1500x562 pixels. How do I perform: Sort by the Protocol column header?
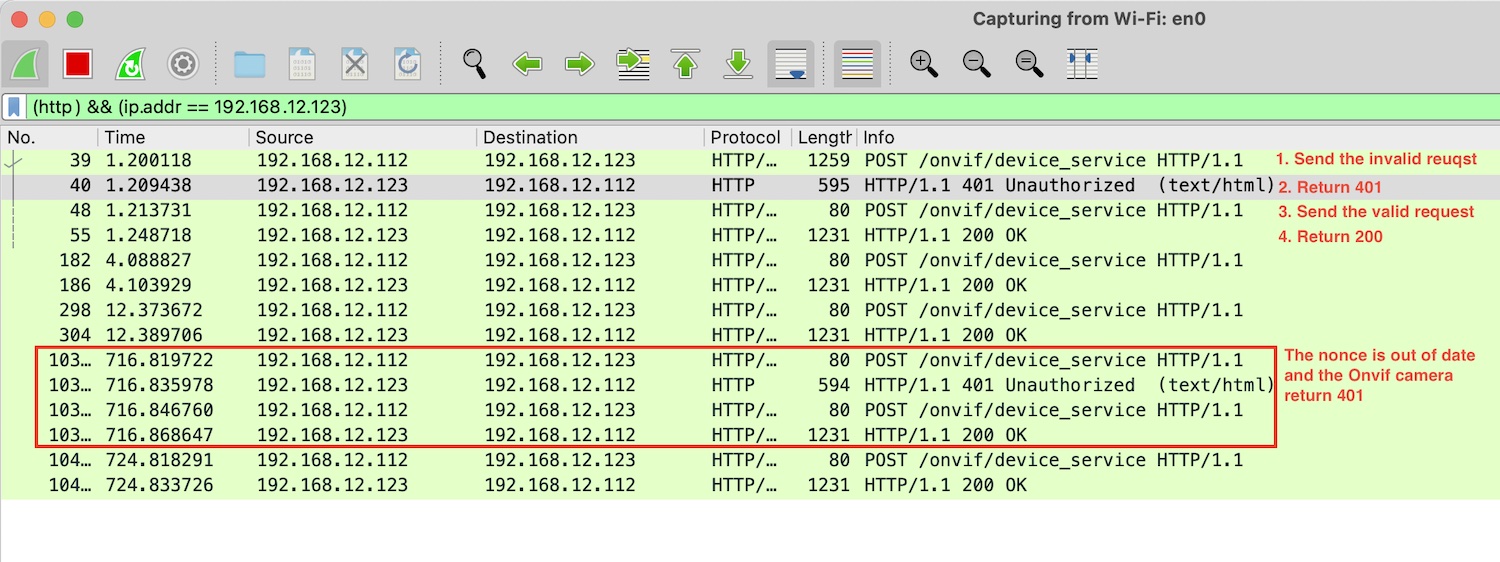tap(747, 137)
